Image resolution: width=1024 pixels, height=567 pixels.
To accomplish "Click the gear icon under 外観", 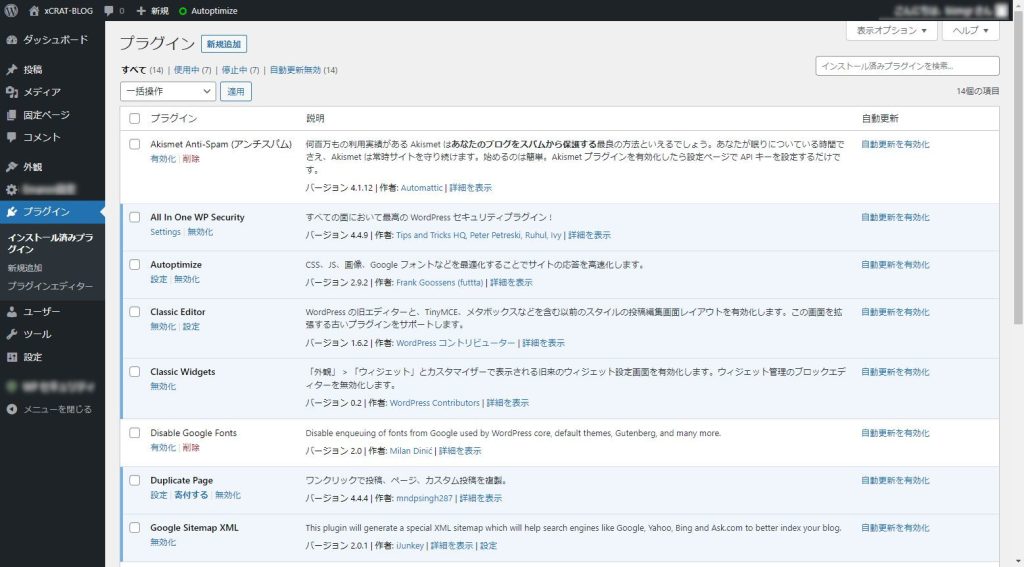I will (12, 189).
